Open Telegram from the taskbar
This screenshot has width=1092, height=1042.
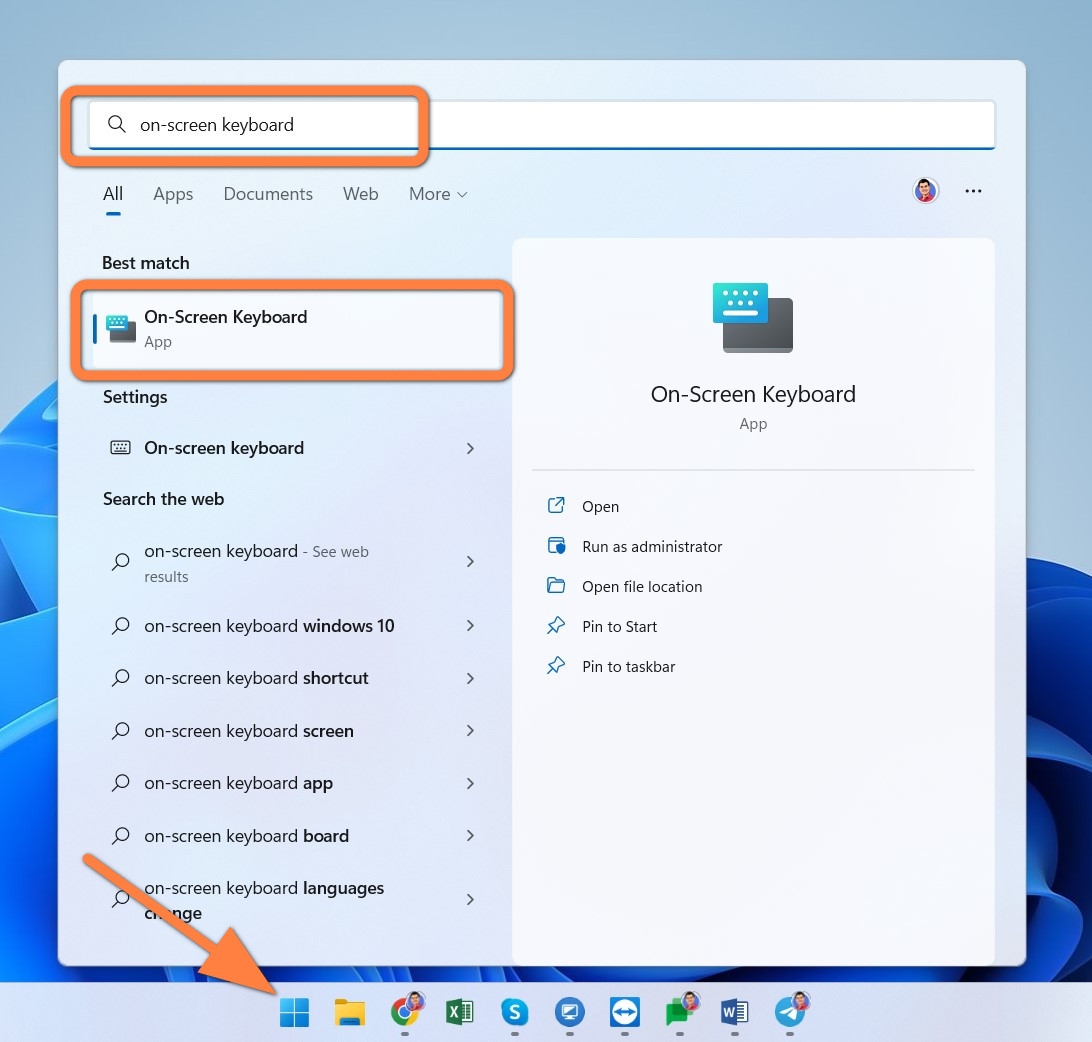click(790, 1011)
